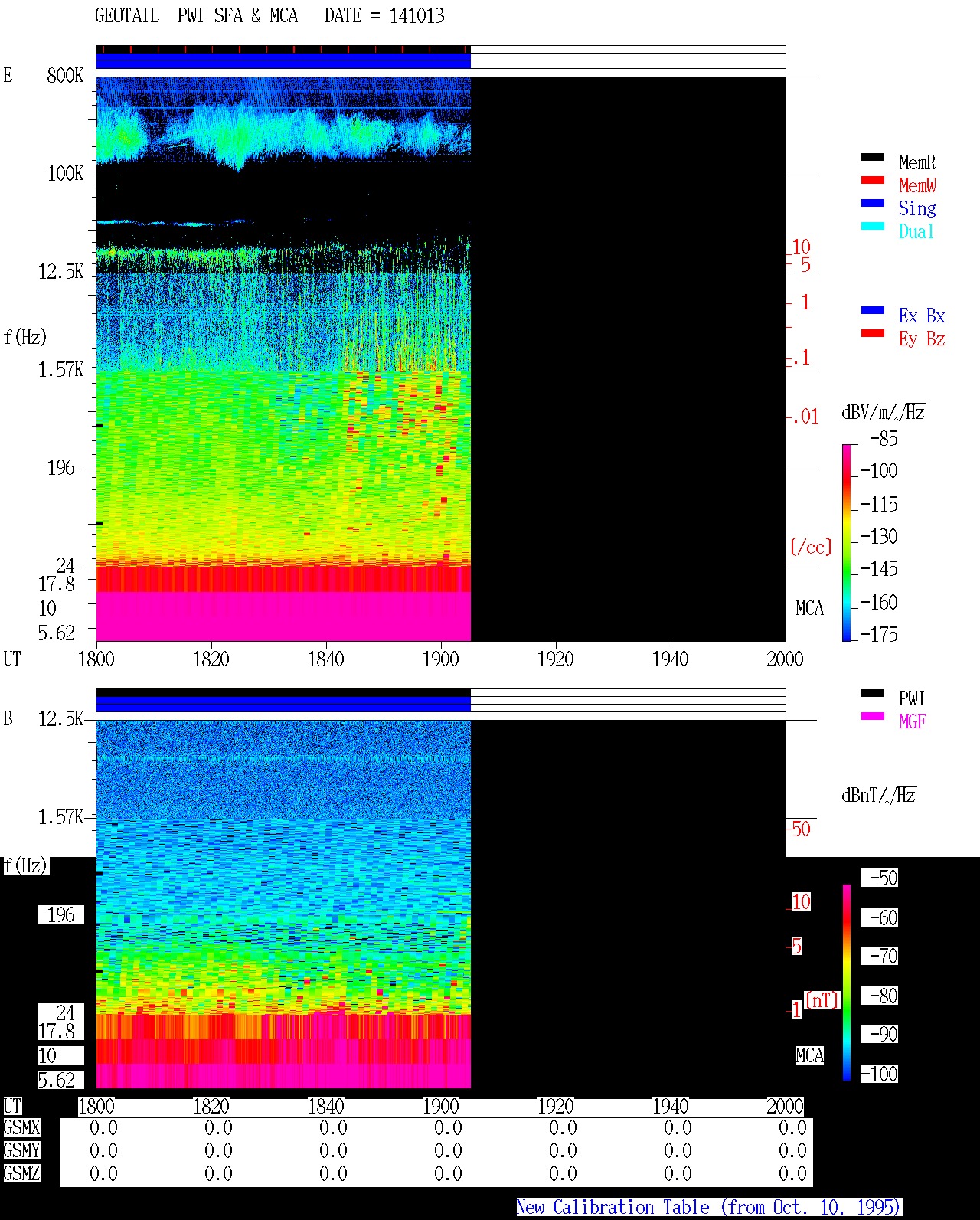980x1220 pixels.
Task: Click the New Calibration Table note
Action: pyautogui.click(x=709, y=1207)
